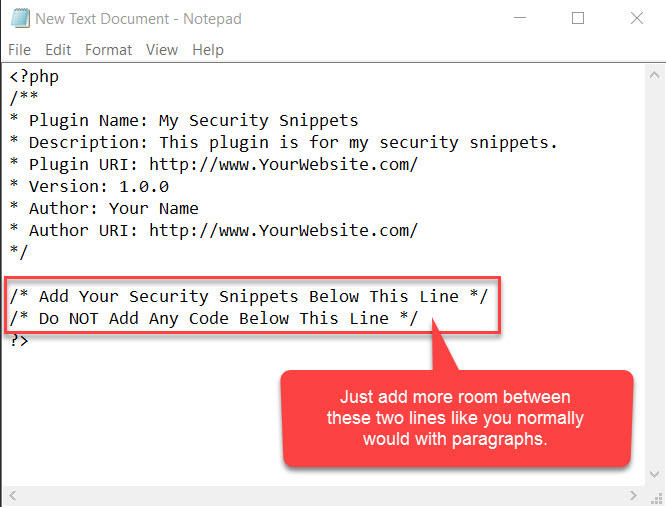Click the horizontal scrollbar right arrow
666x507 pixels.
(x=633, y=496)
